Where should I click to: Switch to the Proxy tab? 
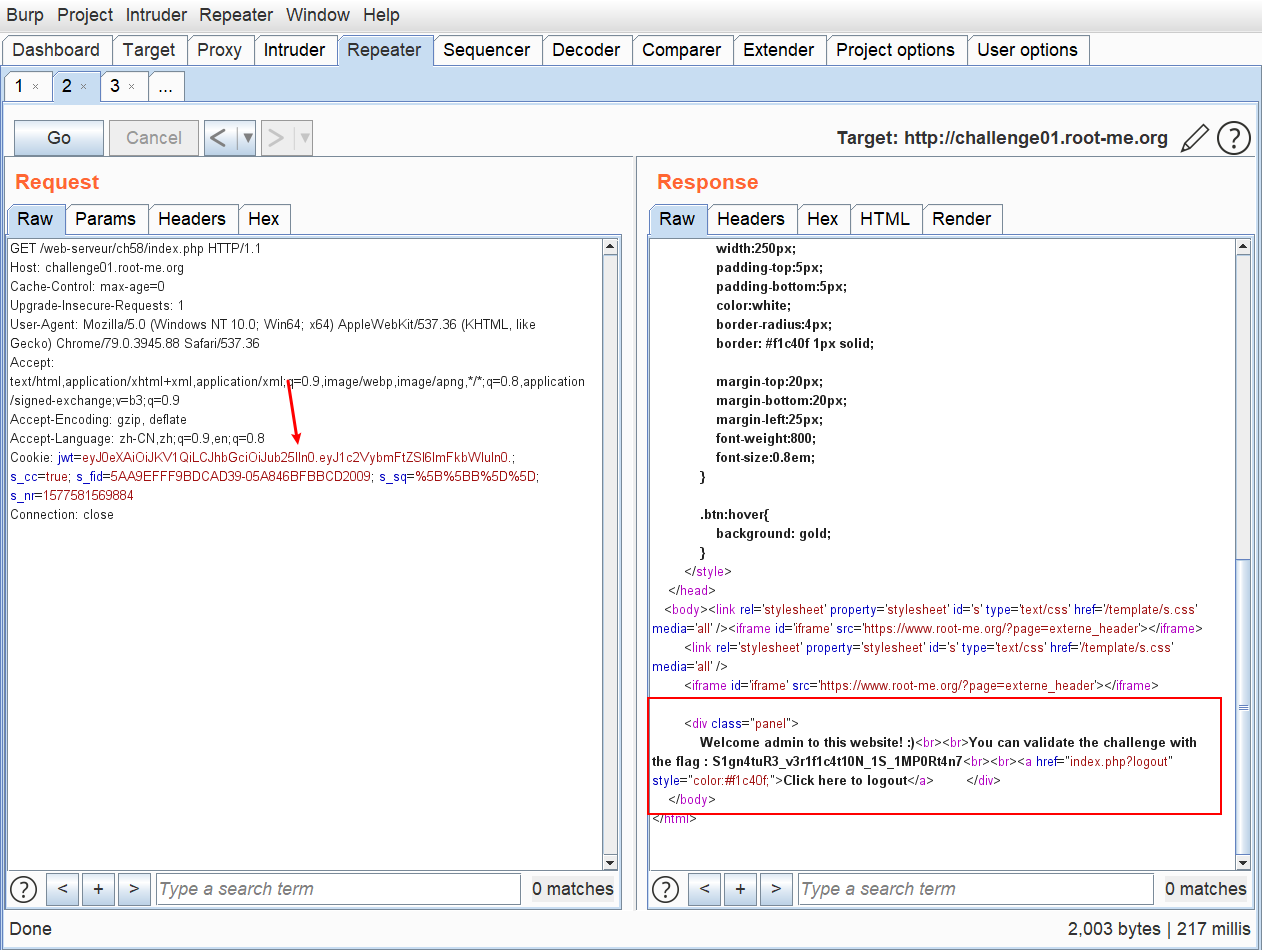(219, 50)
